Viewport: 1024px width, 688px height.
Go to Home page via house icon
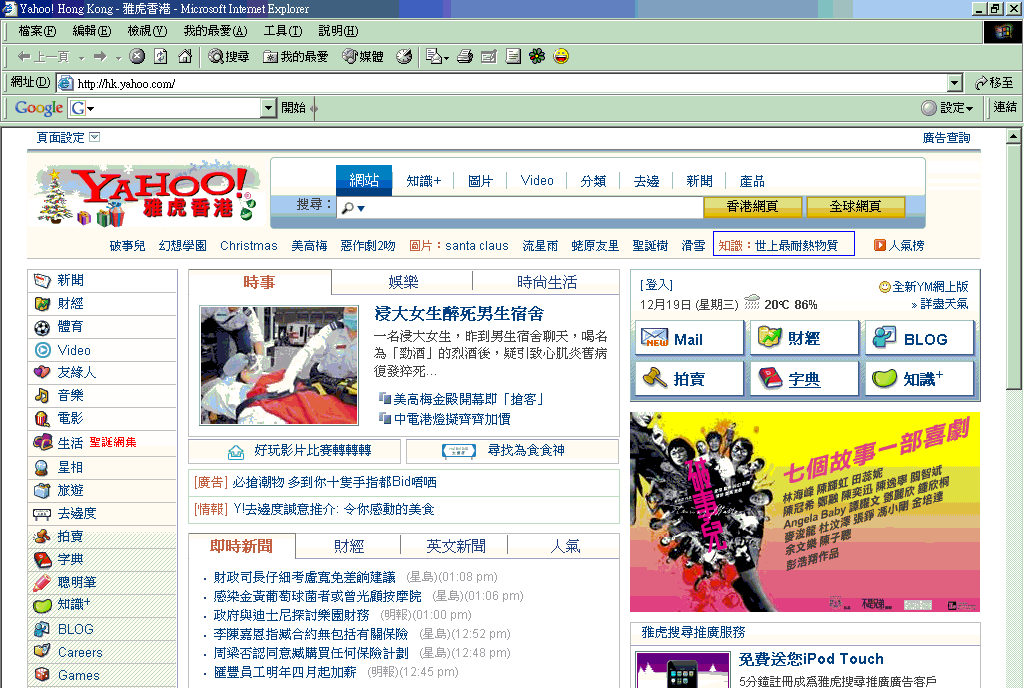(185, 57)
